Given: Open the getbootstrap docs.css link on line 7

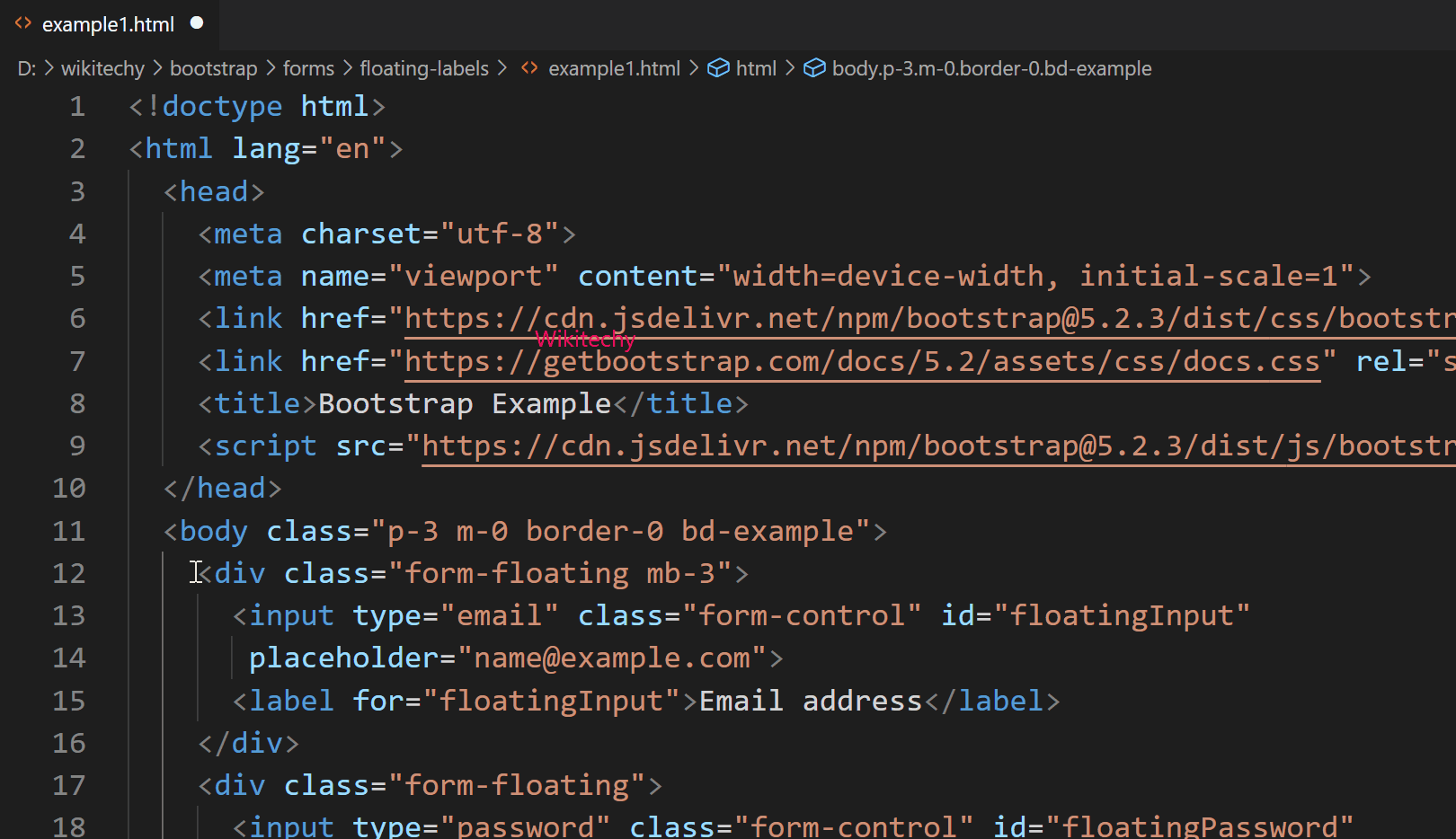Looking at the screenshot, I should 854,360.
